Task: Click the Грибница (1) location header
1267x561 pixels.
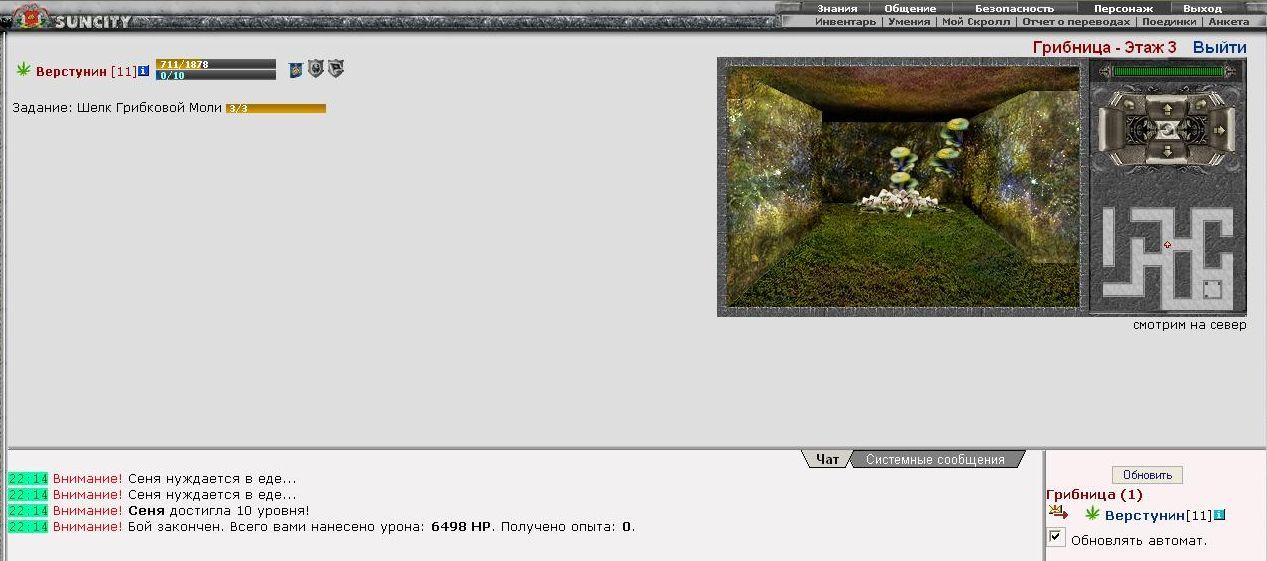Action: pos(1094,494)
